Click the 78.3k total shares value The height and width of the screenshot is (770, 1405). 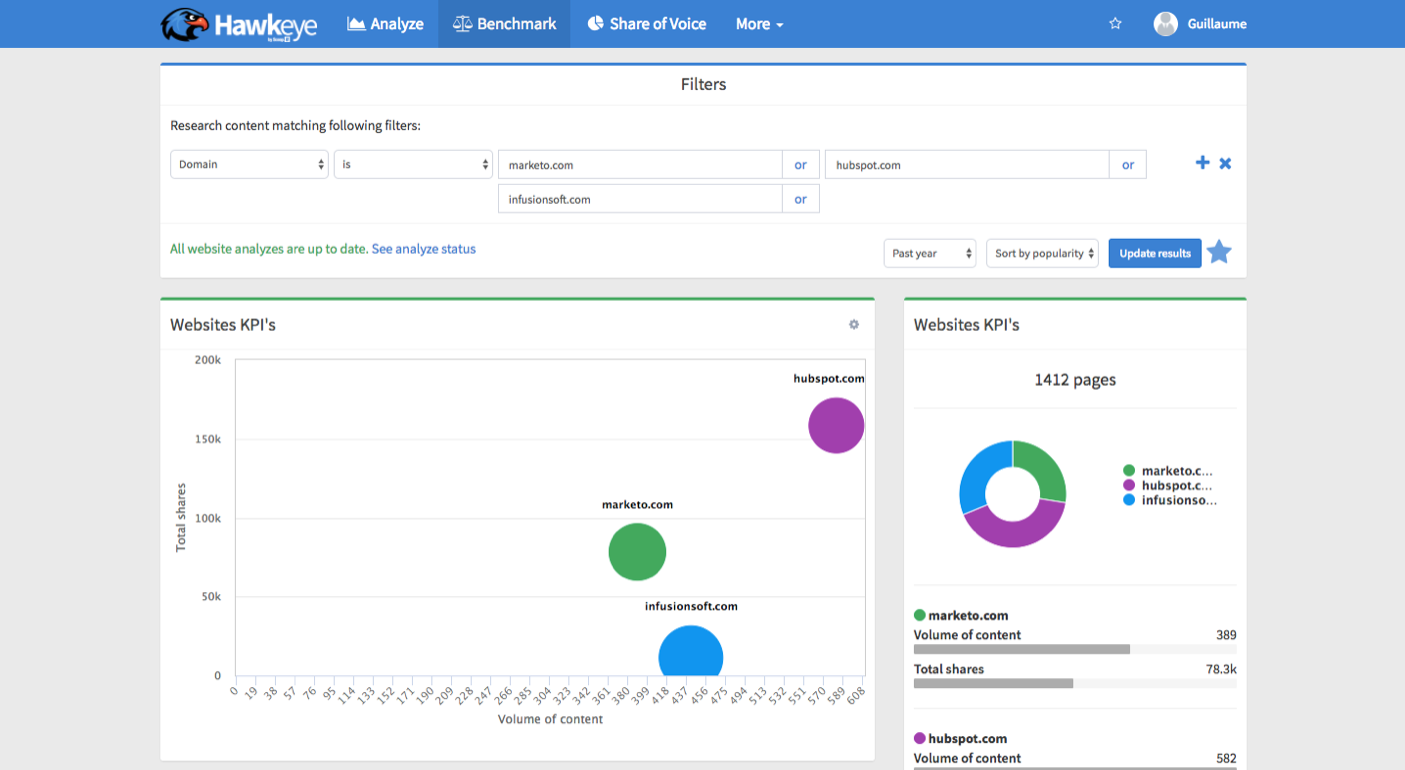click(1221, 669)
